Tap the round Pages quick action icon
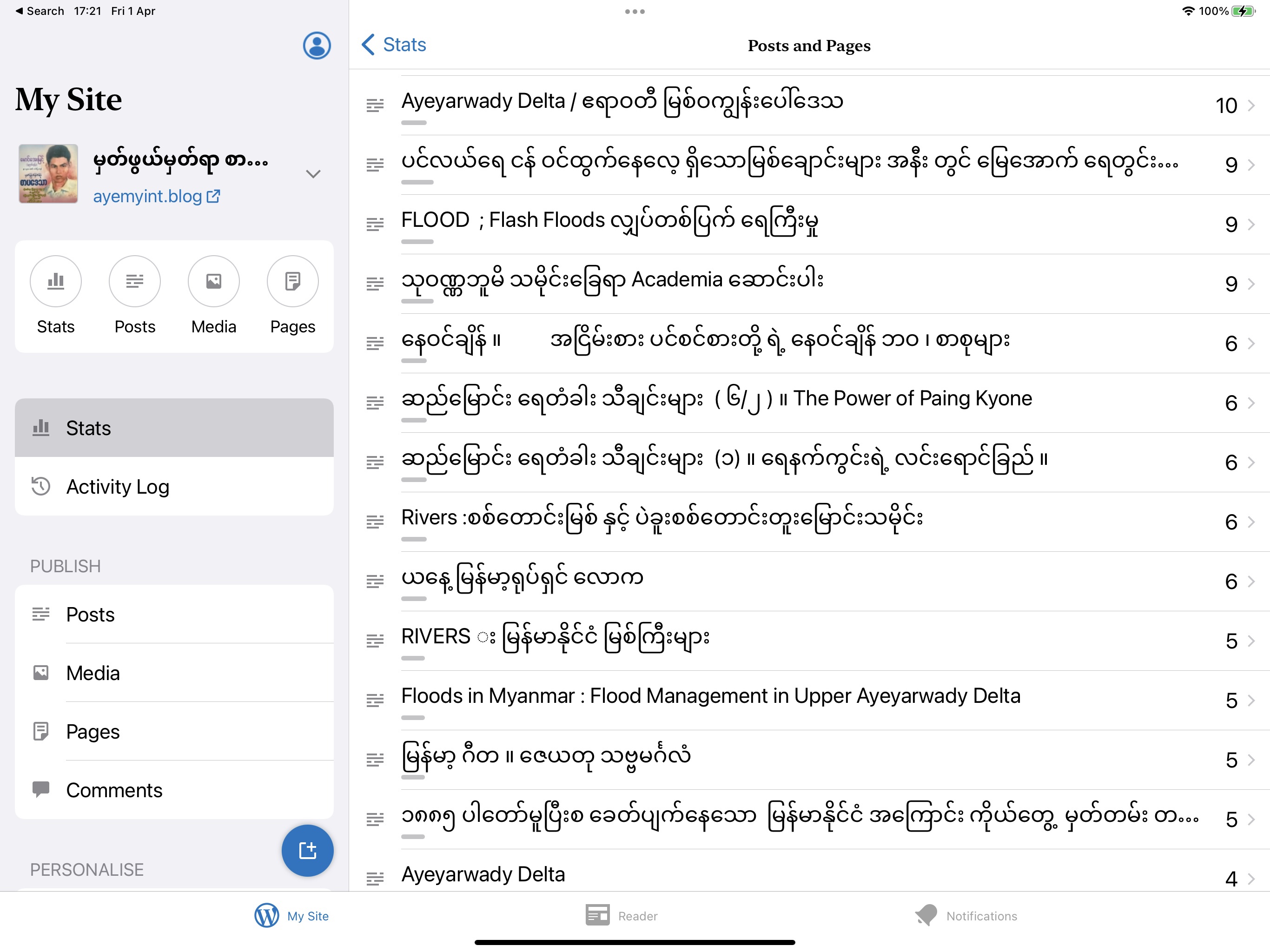 coord(292,281)
